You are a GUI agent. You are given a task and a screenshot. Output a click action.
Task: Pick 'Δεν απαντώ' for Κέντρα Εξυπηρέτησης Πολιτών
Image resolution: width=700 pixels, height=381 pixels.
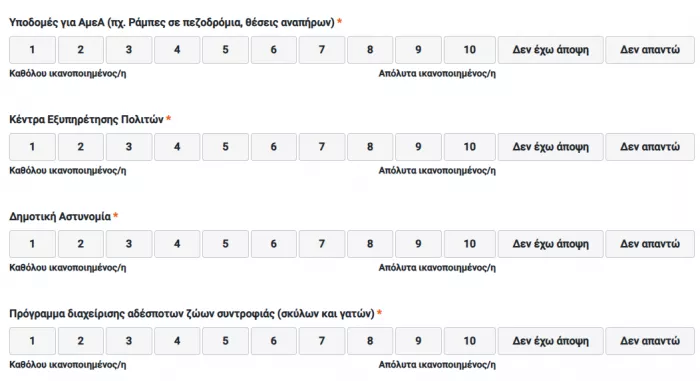pyautogui.click(x=650, y=147)
